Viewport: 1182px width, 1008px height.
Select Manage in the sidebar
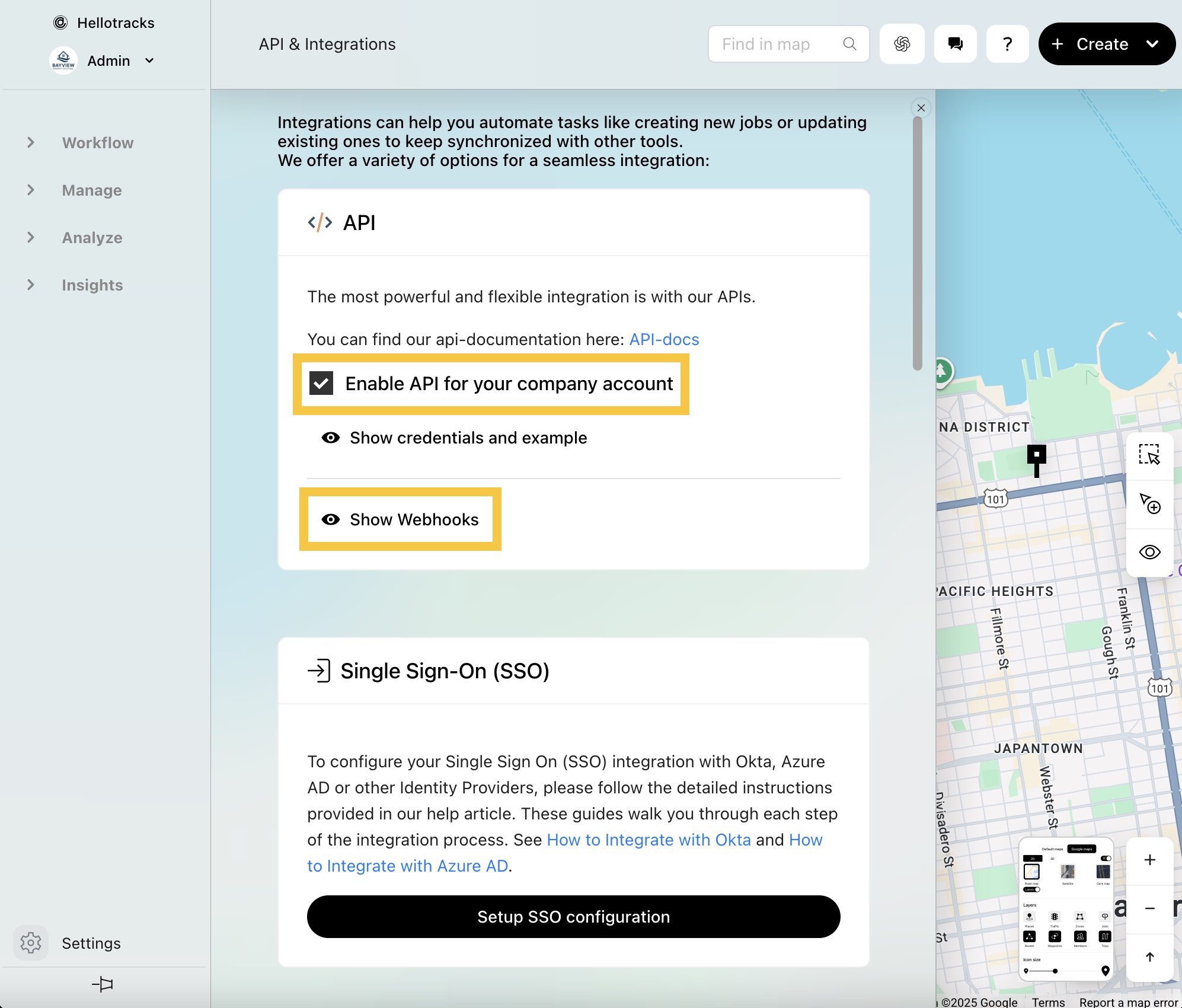[92, 190]
